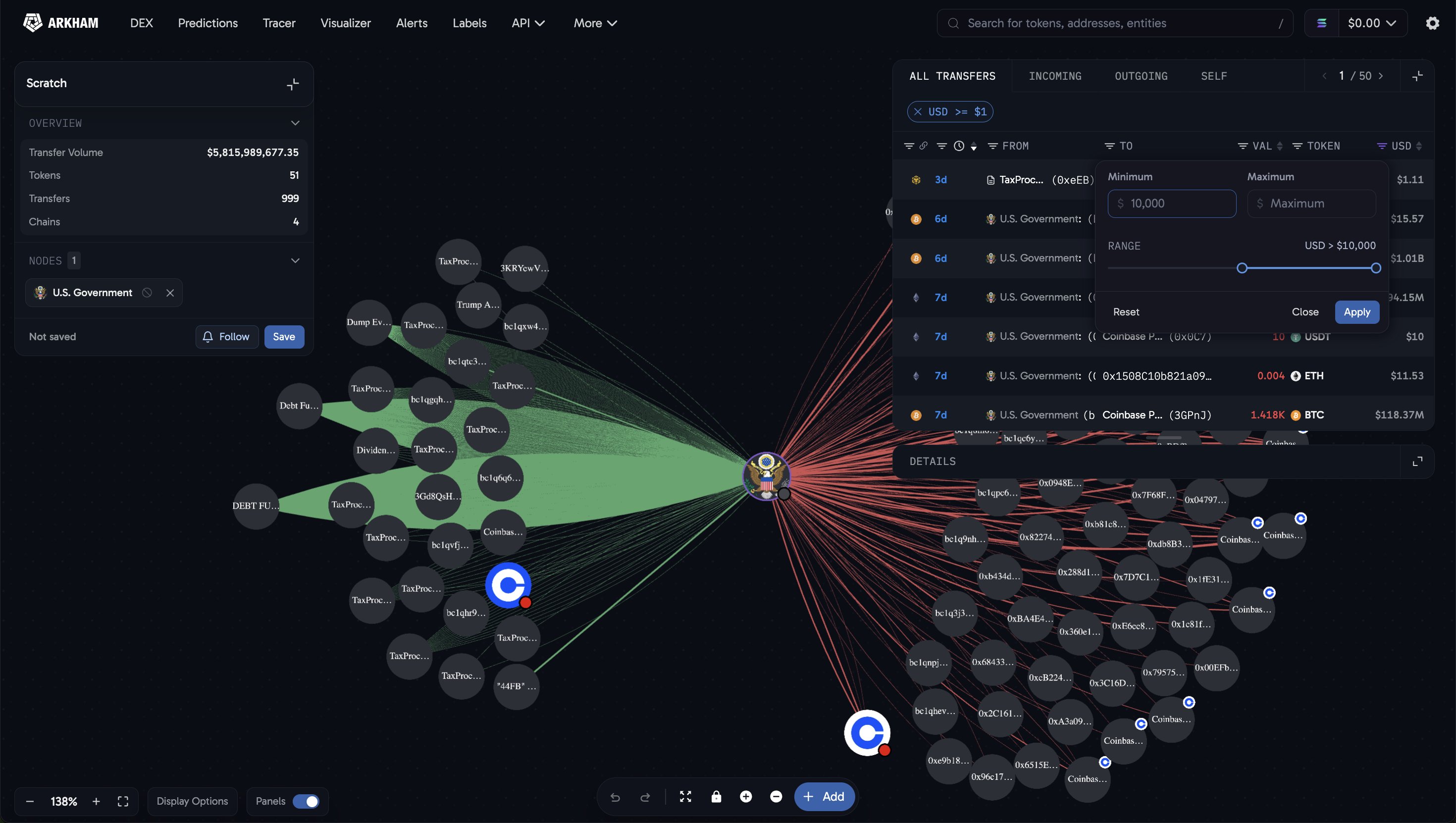Collapse the transfers panel
Viewport: 1456px width, 823px height.
tap(1417, 76)
